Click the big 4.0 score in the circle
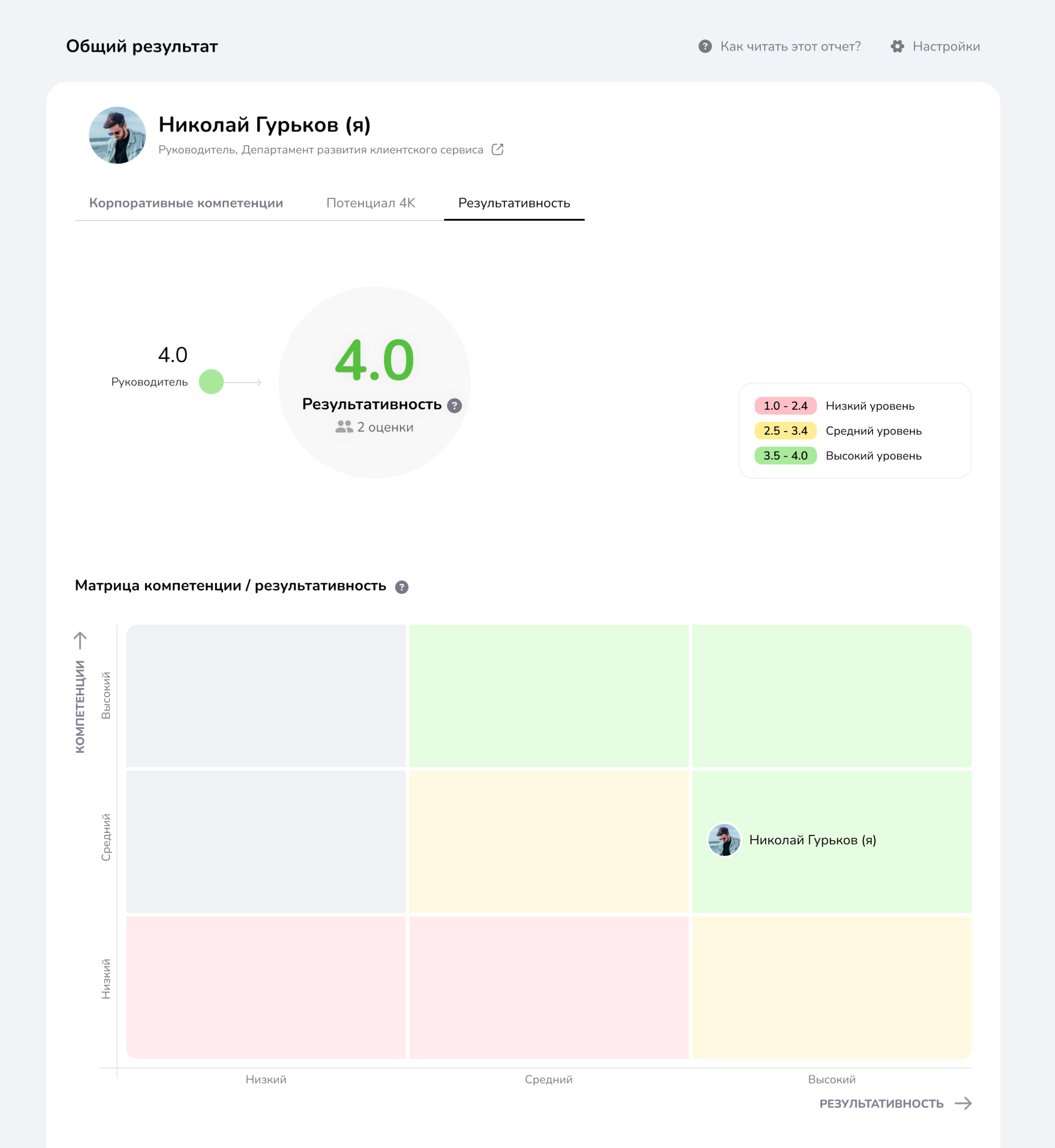Screen dimensions: 1055x1148 [x=374, y=360]
